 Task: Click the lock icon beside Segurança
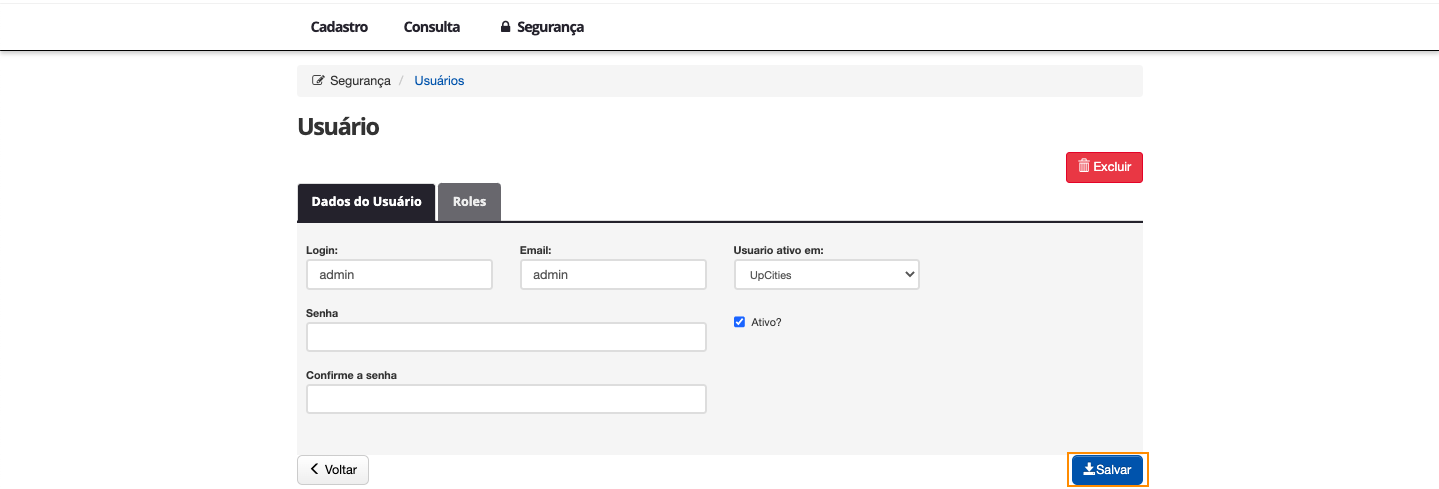click(x=506, y=27)
